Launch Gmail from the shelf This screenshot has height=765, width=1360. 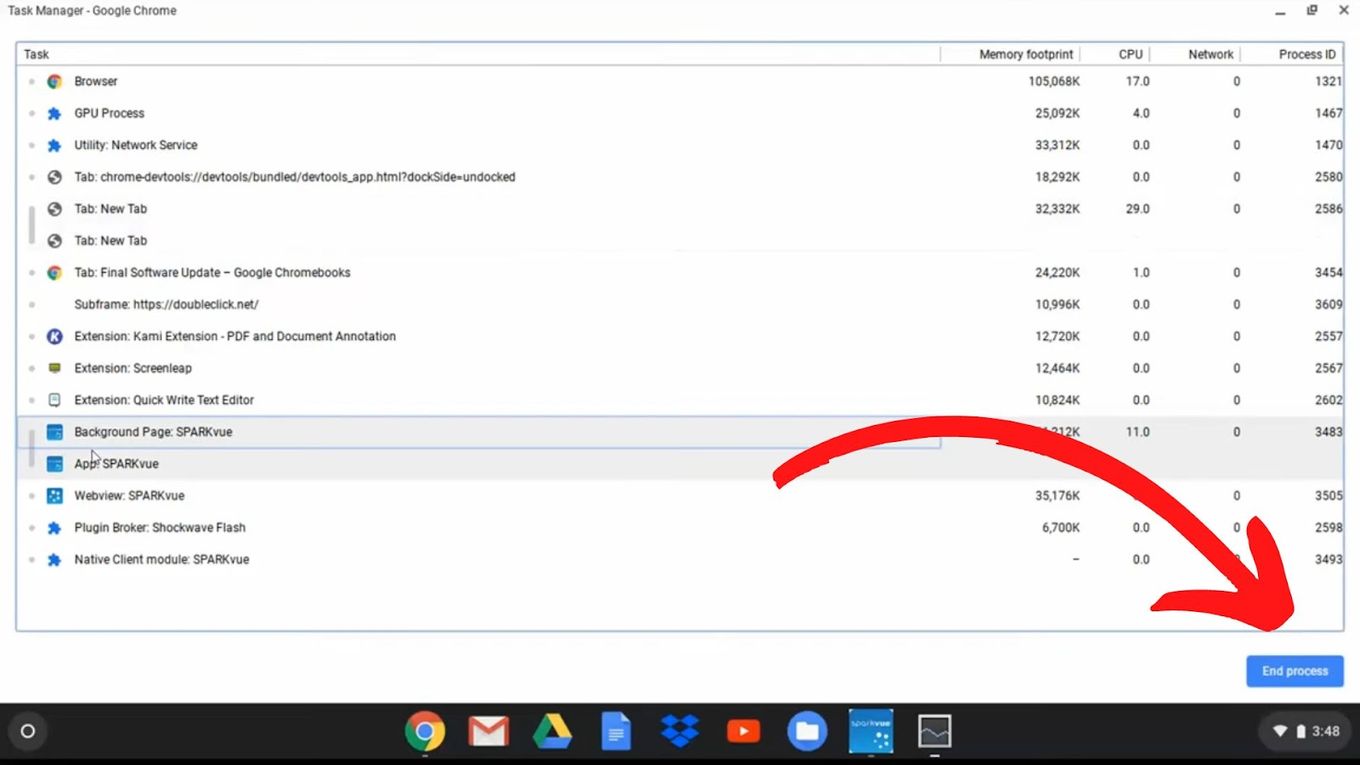point(488,732)
